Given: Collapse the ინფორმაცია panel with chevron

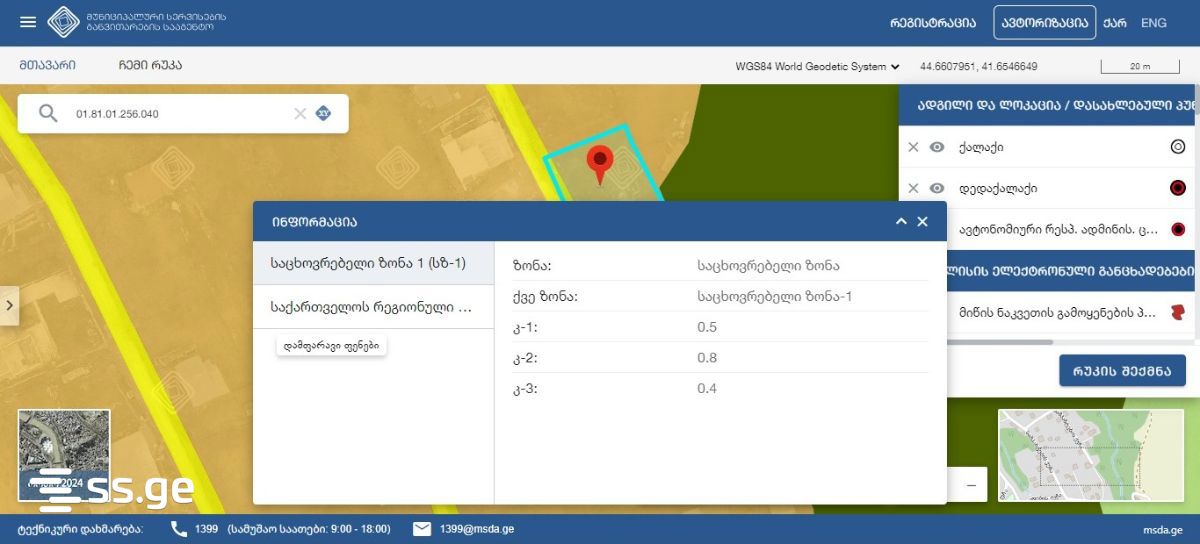Looking at the screenshot, I should pyautogui.click(x=901, y=221).
